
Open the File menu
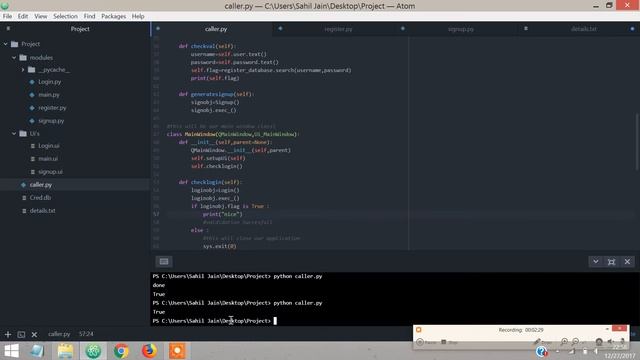(7, 16)
